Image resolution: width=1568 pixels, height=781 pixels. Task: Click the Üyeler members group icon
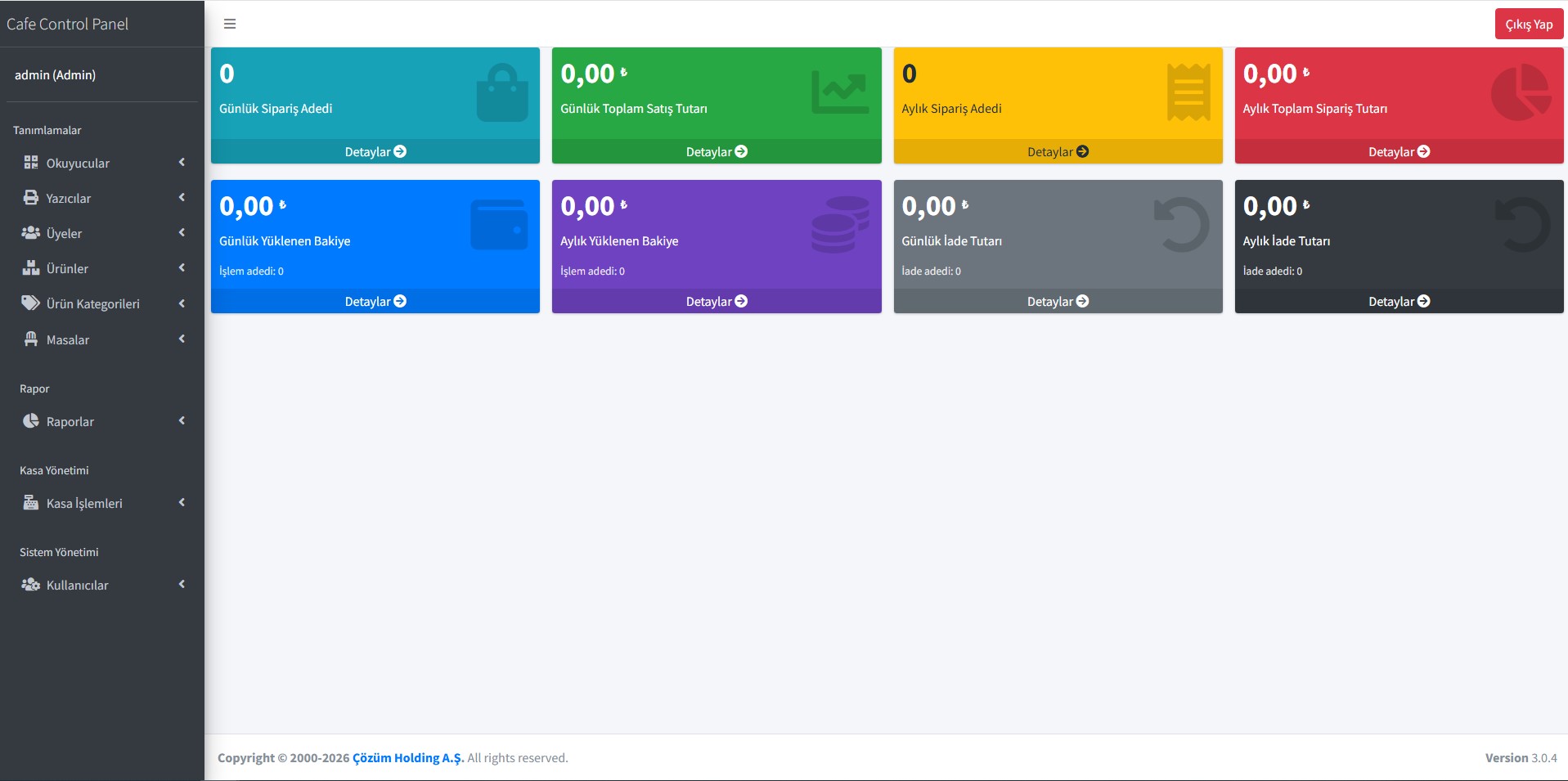(x=31, y=232)
